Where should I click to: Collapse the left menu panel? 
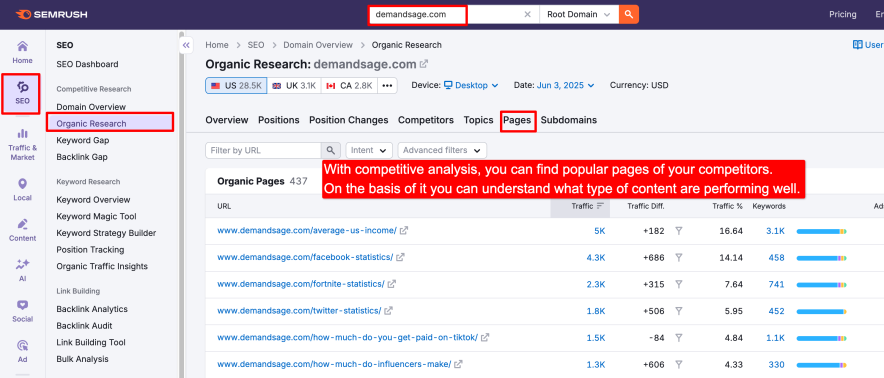click(x=186, y=45)
